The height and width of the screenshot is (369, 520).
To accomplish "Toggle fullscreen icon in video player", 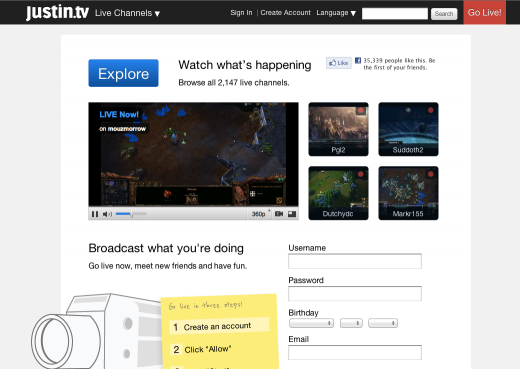I will (292, 214).
